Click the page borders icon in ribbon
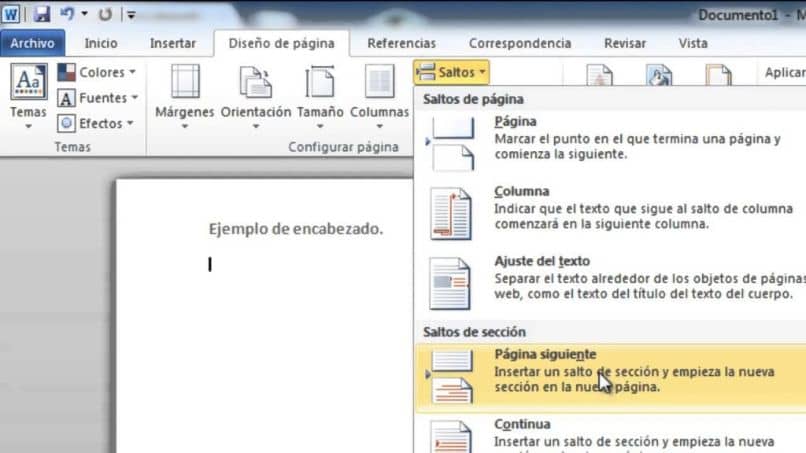Viewport: 806px width, 453px height. [x=718, y=75]
